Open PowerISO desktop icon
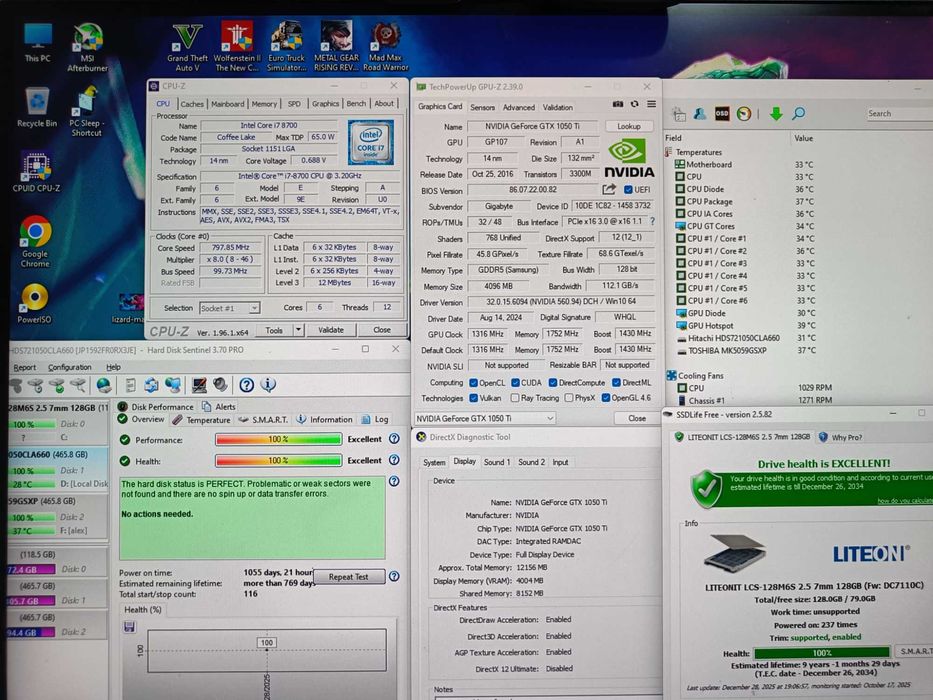The image size is (933, 700). click(35, 304)
